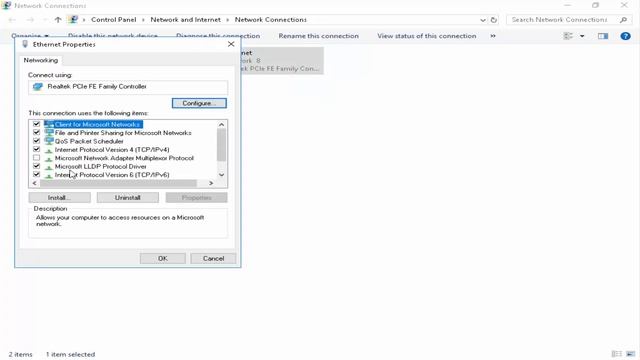The height and width of the screenshot is (360, 640).
Task: Toggle Client for Microsoft Networks checkbox
Action: [36, 124]
